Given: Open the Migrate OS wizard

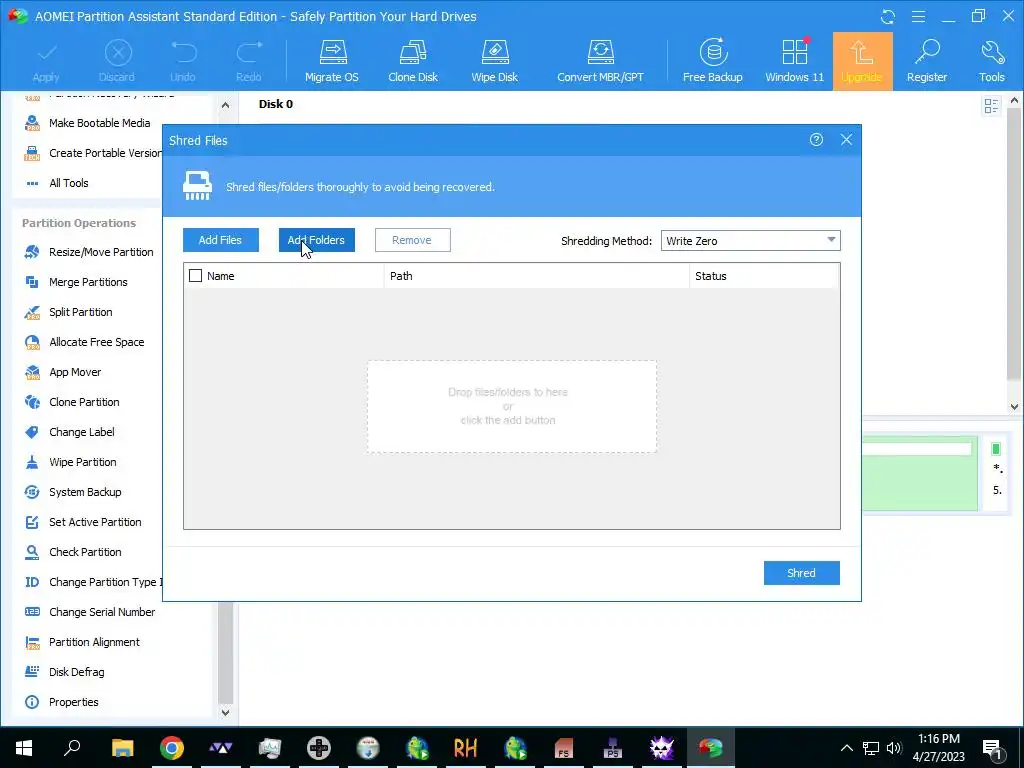Looking at the screenshot, I should coord(332,61).
